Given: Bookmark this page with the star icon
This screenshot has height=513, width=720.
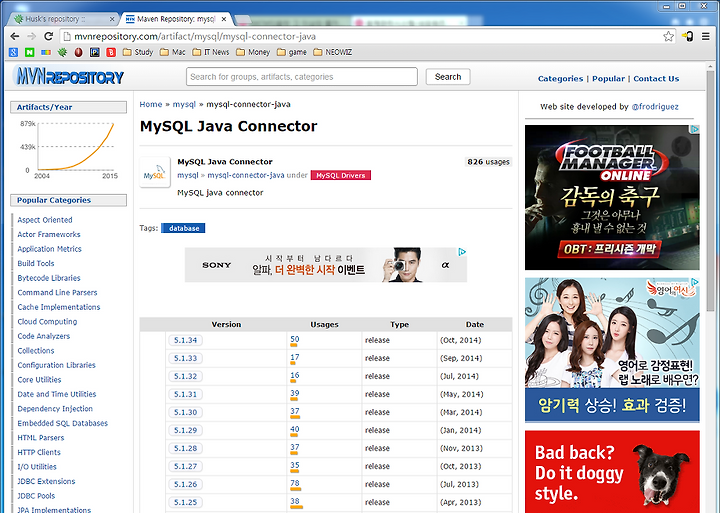Looking at the screenshot, I should tap(669, 36).
